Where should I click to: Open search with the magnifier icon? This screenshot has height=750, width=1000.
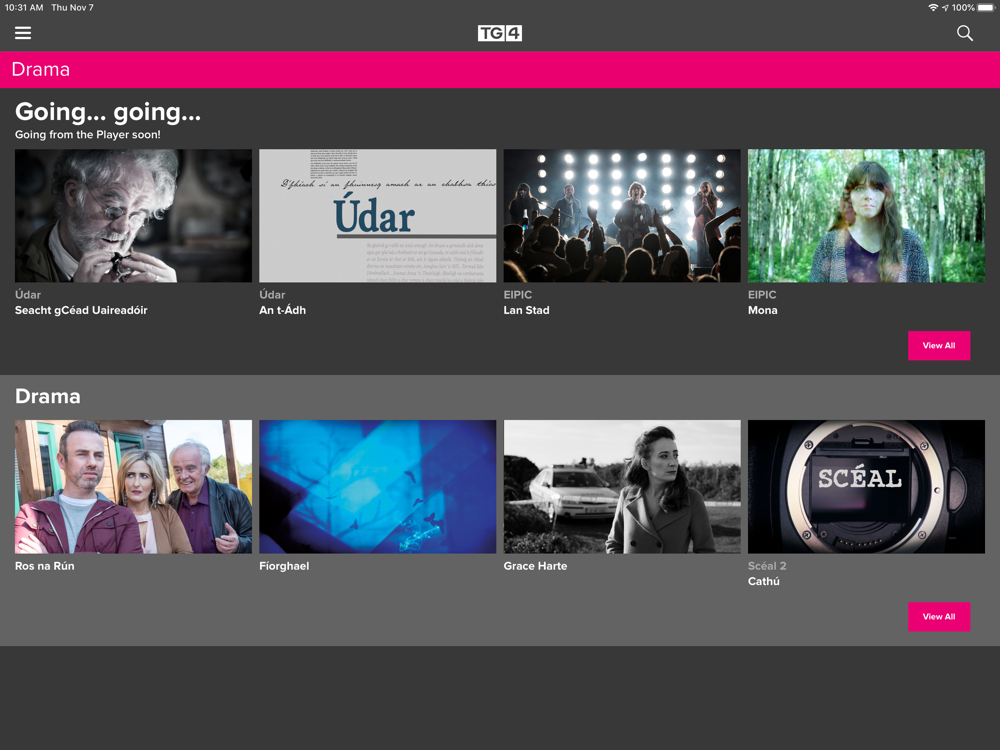[x=964, y=33]
